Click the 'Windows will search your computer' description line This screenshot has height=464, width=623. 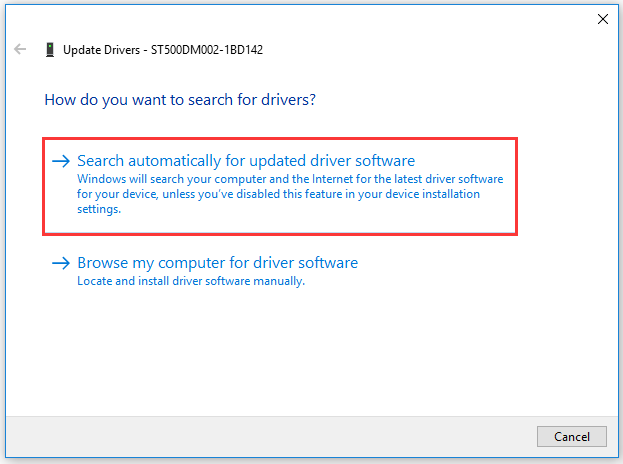pyautogui.click(x=290, y=179)
